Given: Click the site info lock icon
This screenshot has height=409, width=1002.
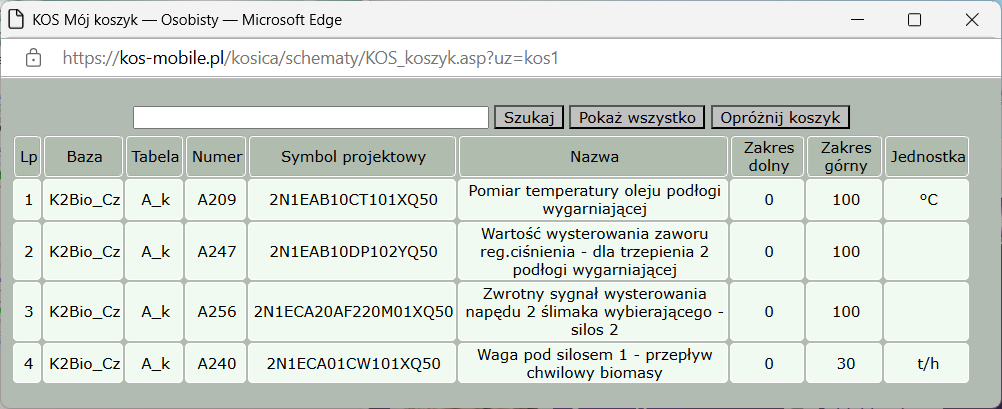Looking at the screenshot, I should (33, 58).
